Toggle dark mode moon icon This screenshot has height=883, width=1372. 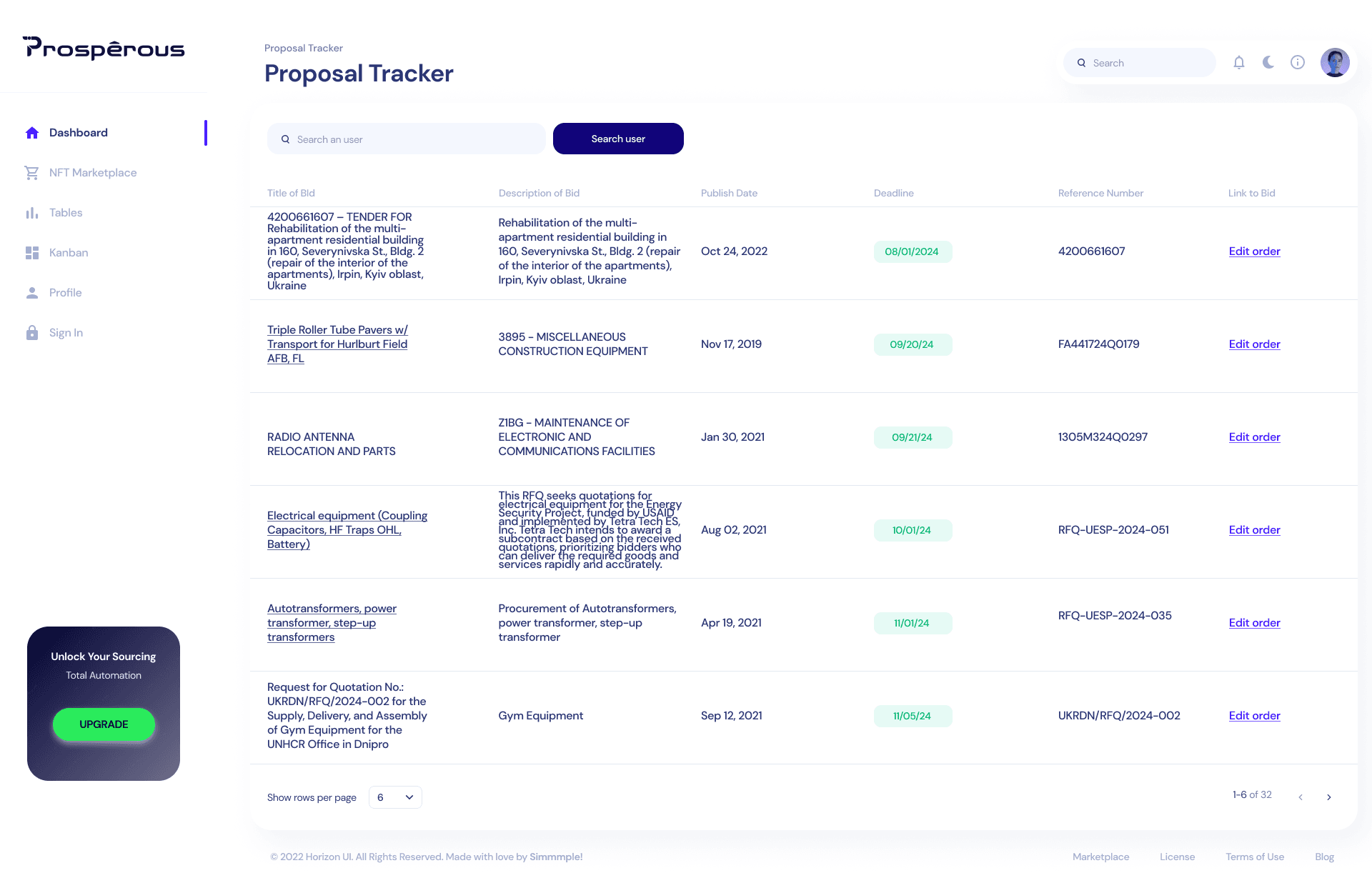tap(1268, 63)
